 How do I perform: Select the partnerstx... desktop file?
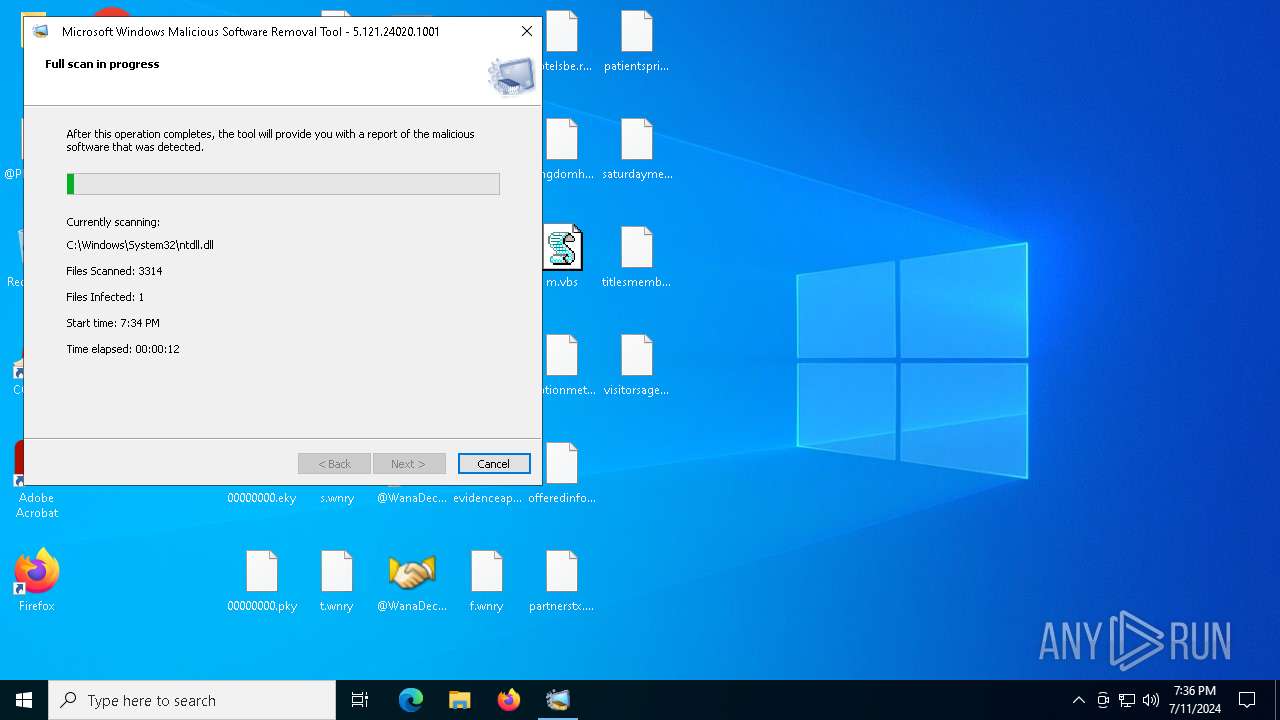pos(561,582)
